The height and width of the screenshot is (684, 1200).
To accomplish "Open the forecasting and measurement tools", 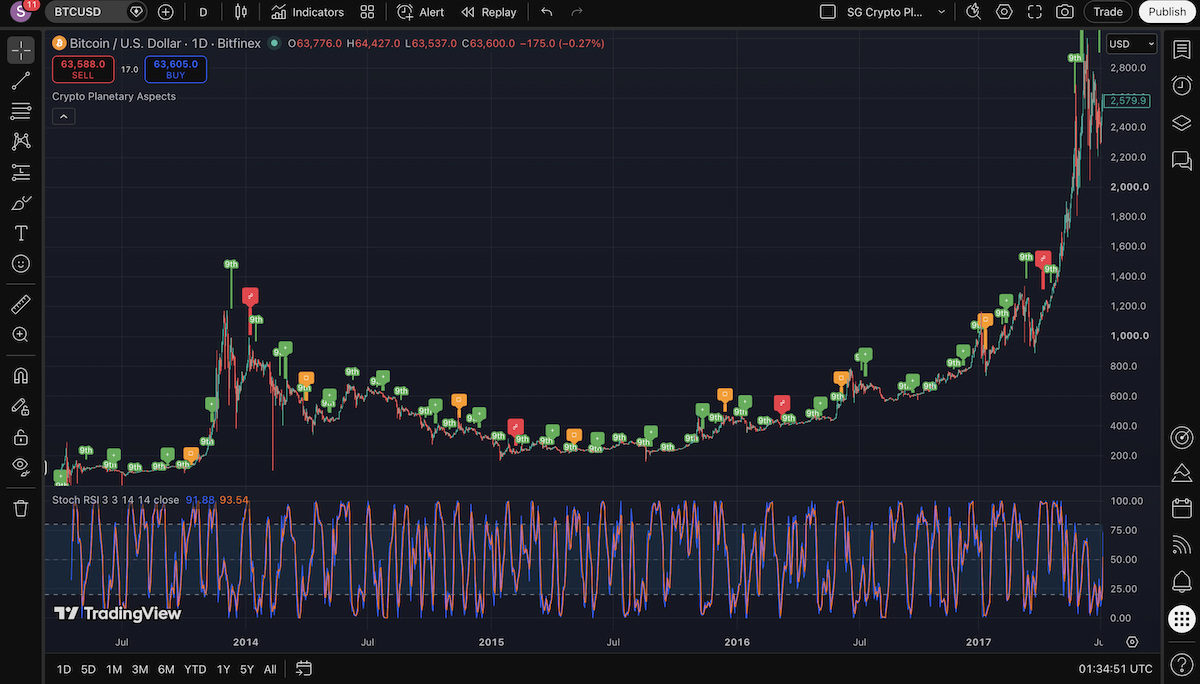I will tap(21, 172).
